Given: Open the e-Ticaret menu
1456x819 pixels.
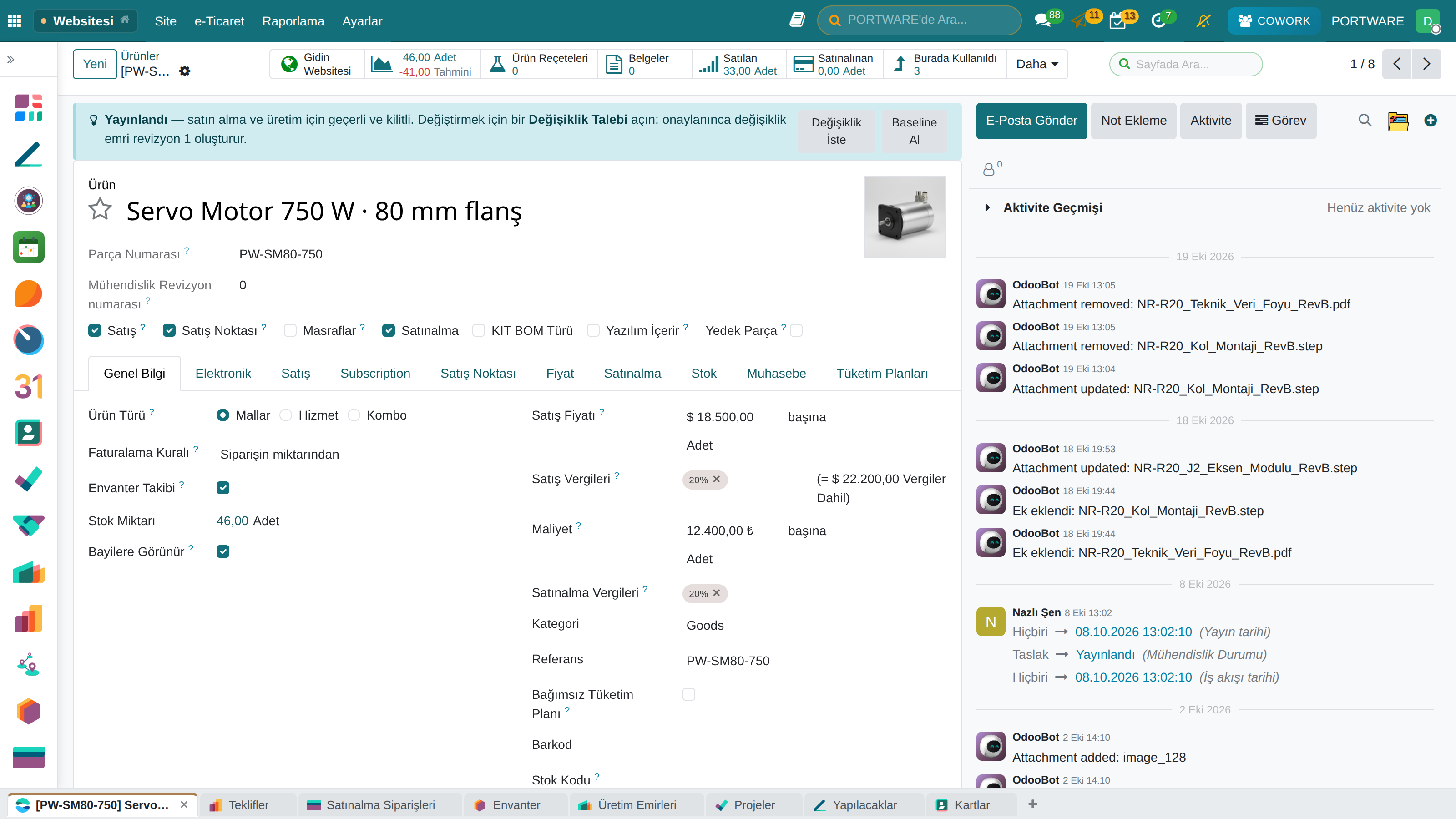Looking at the screenshot, I should 219,21.
